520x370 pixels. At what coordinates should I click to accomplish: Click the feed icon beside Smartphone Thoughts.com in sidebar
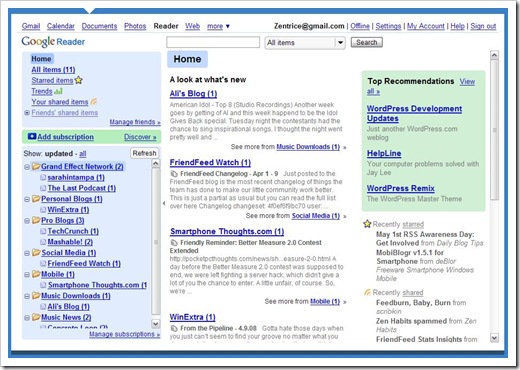tap(43, 285)
